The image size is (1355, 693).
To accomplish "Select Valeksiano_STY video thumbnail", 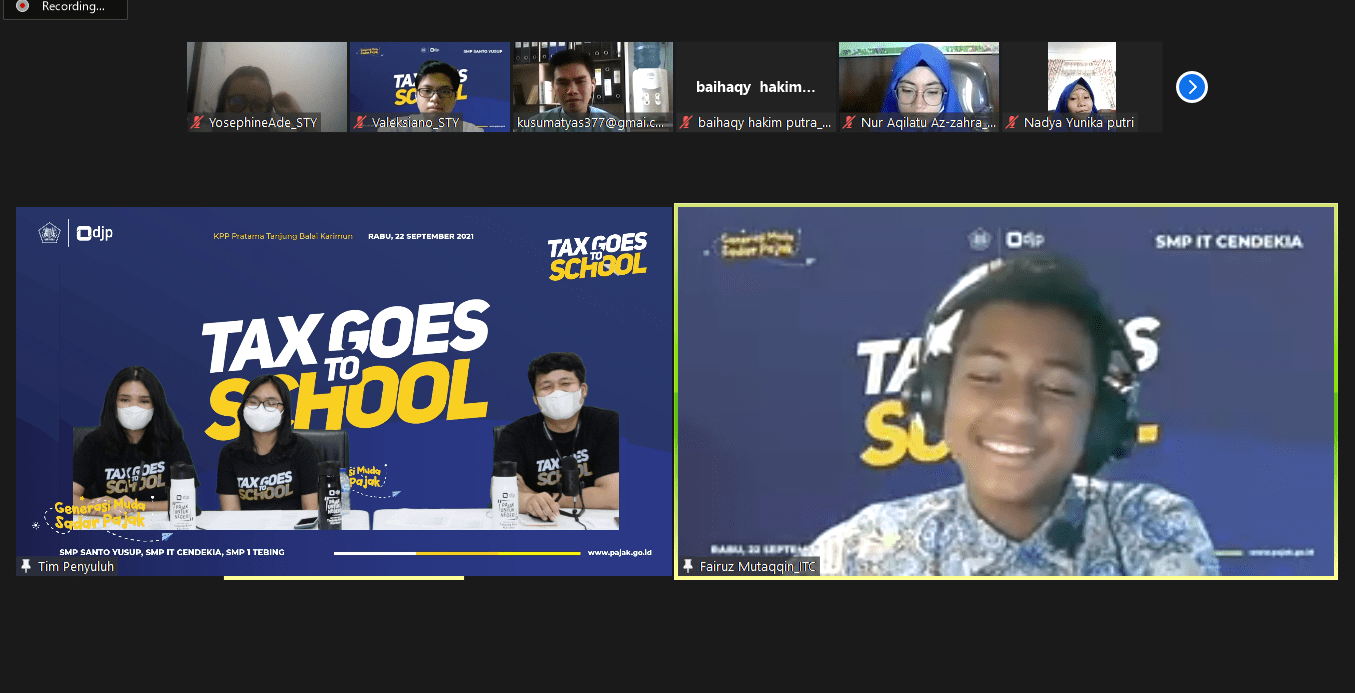I will tap(429, 80).
